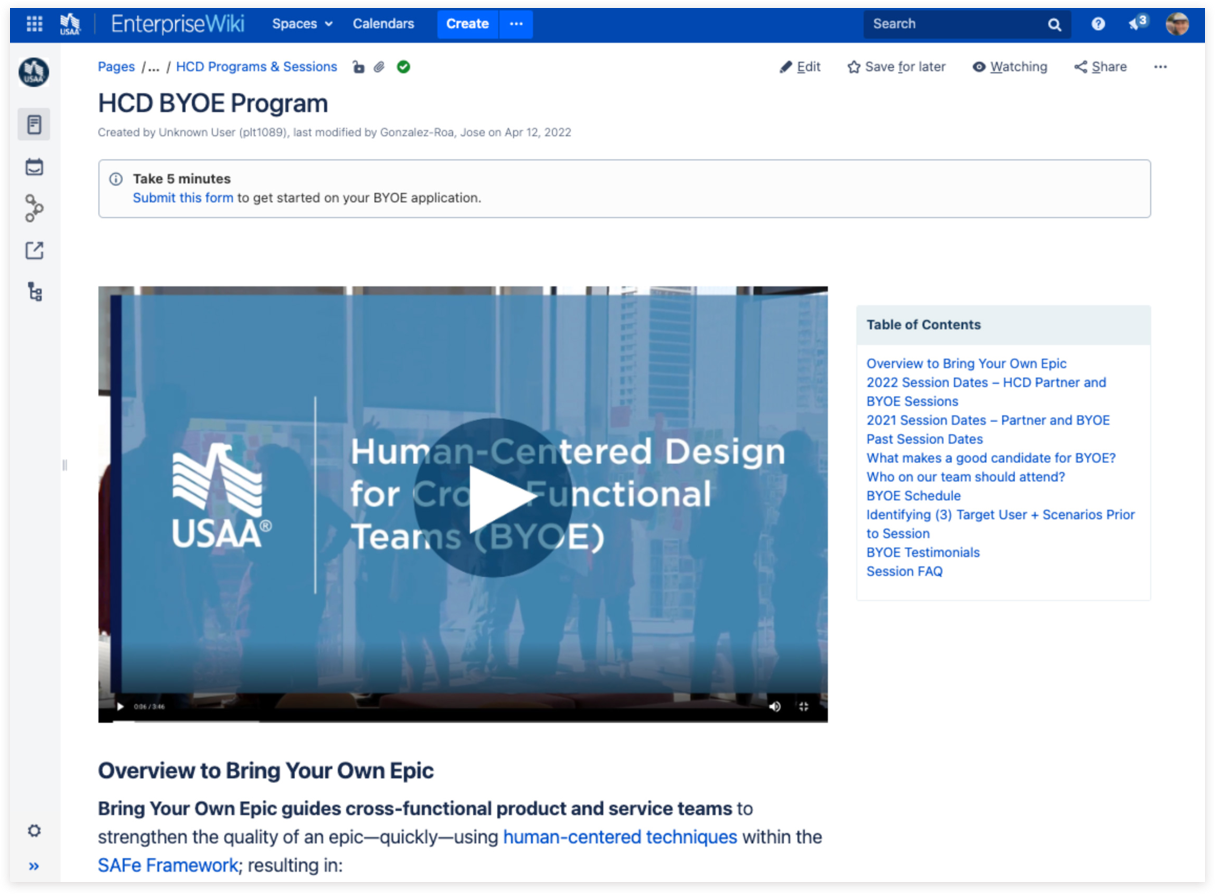This screenshot has width=1215, height=894.
Task: Open page more actions ellipsis menu
Action: pyautogui.click(x=1160, y=67)
